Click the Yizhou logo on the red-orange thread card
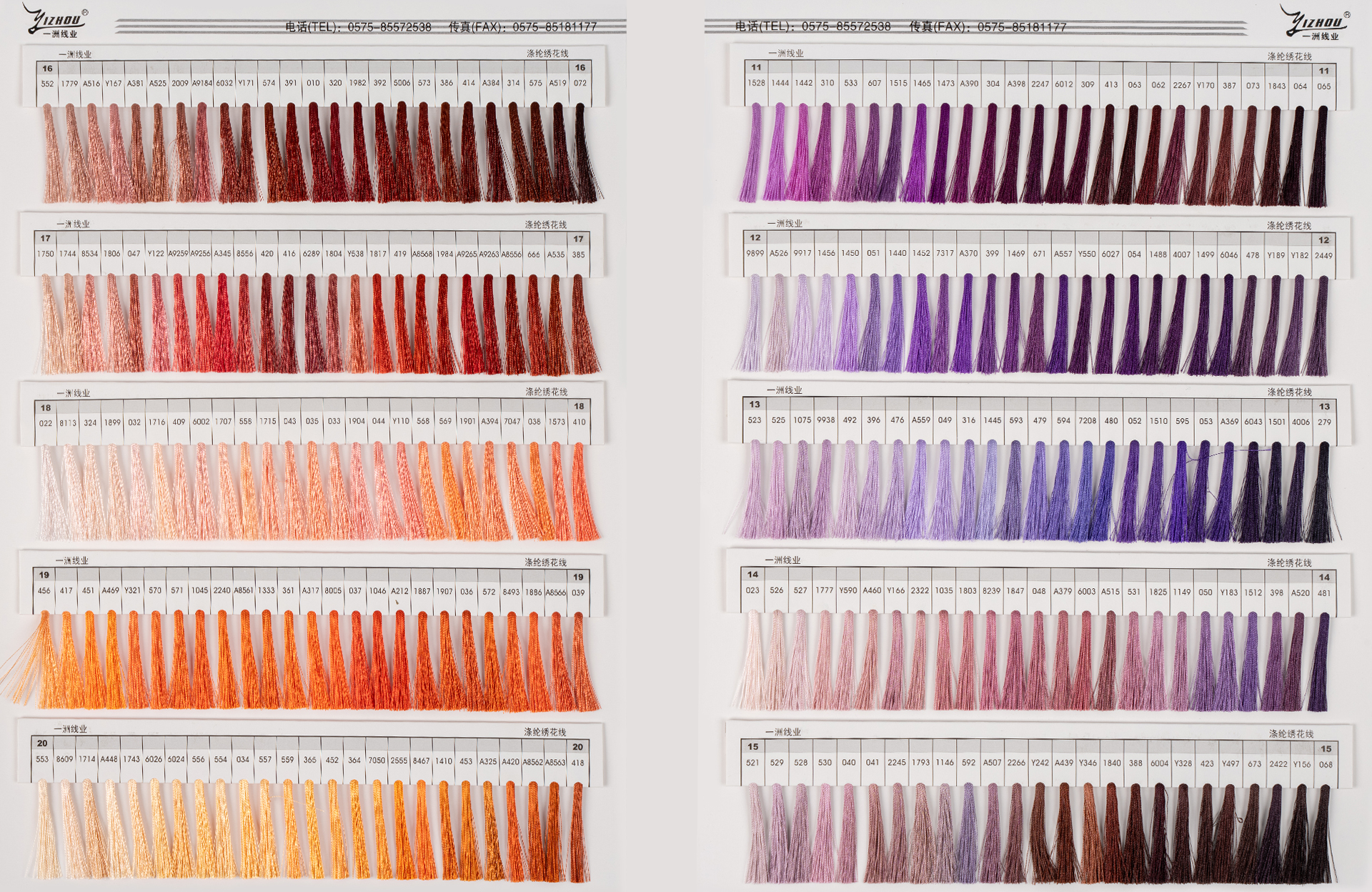Viewport: 1372px width, 892px height. click(x=56, y=21)
